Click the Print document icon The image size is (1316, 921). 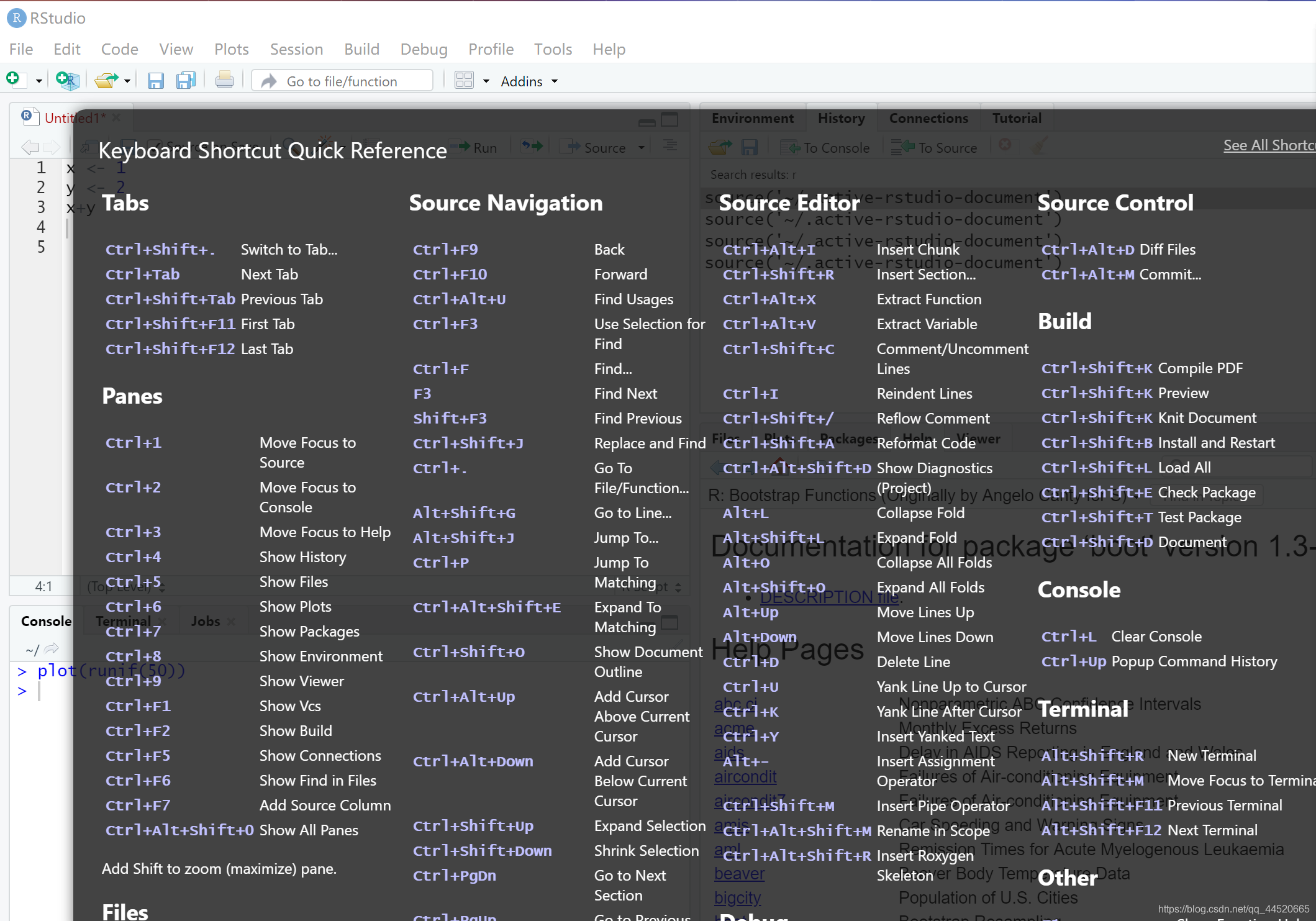click(224, 80)
